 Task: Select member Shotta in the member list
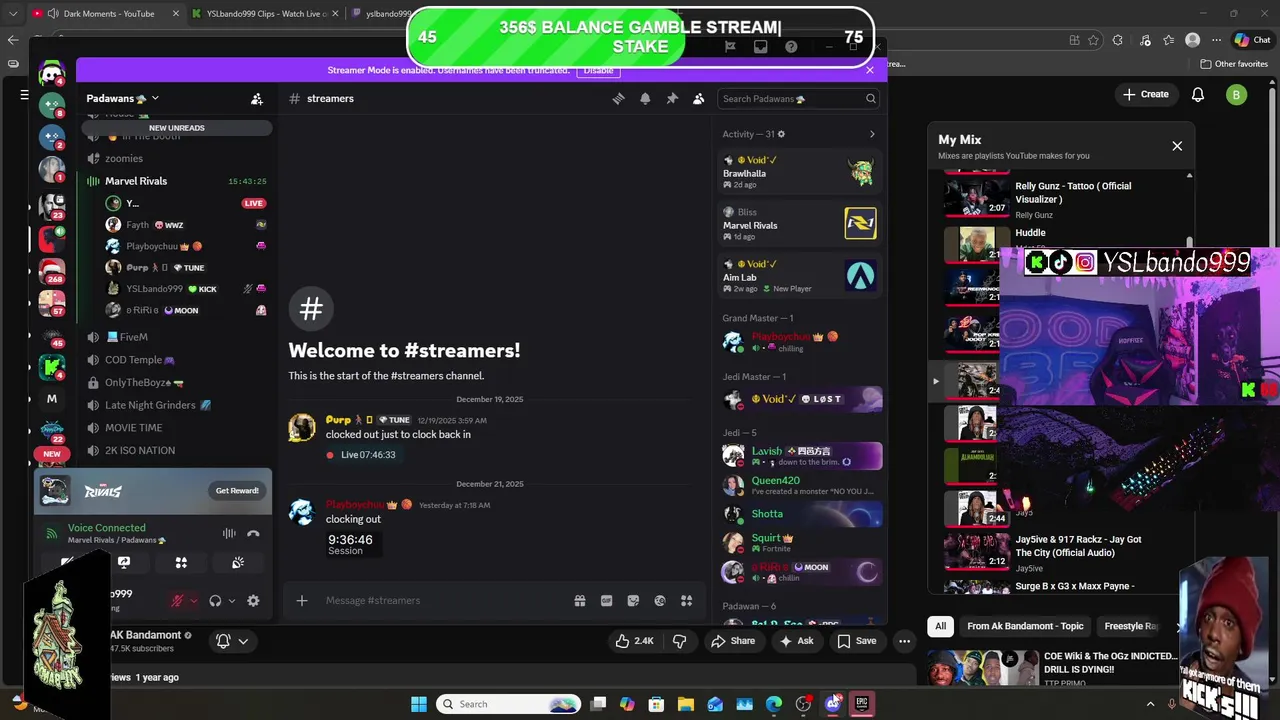(x=800, y=514)
